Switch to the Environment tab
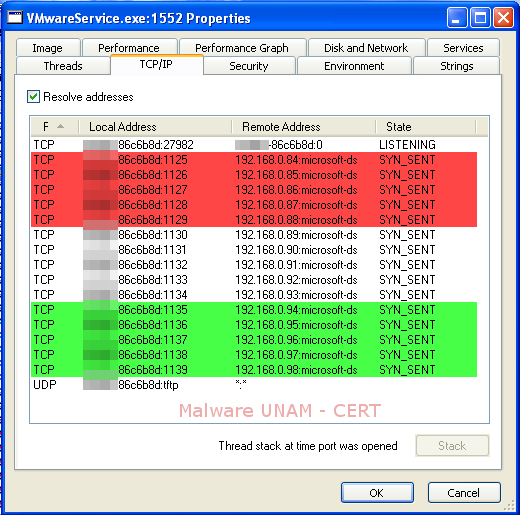Screen dimensions: 520x515 [x=354, y=66]
